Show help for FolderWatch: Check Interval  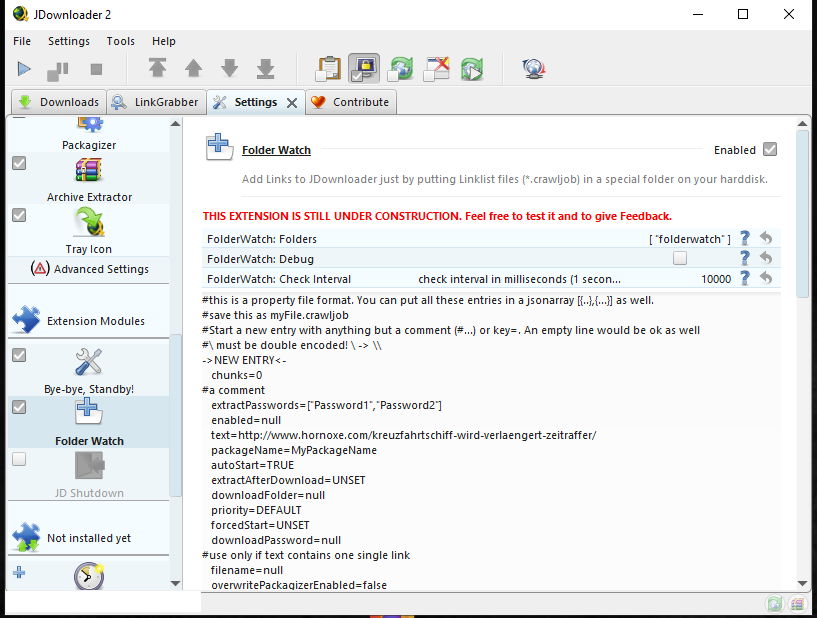click(745, 278)
